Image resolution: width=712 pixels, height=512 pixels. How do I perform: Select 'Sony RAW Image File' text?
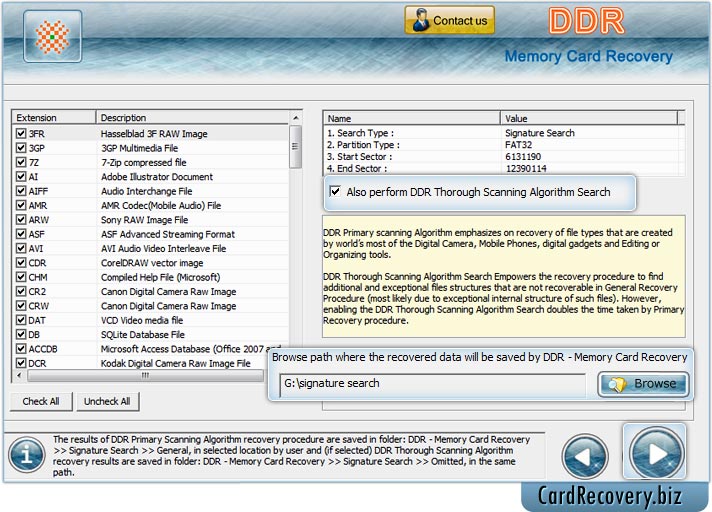tap(144, 220)
